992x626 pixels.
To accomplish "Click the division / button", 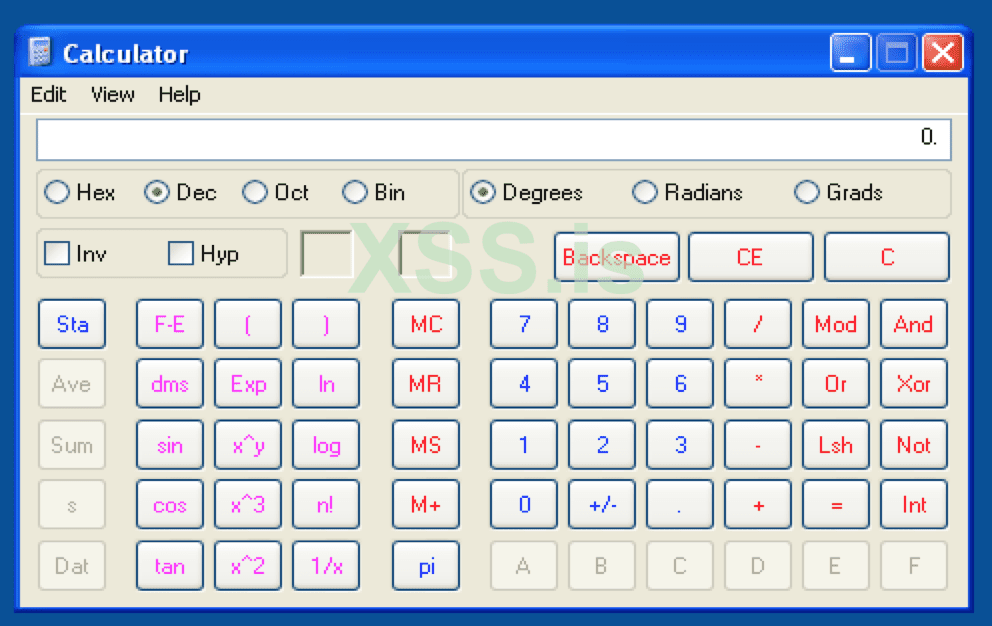I will pos(758,324).
